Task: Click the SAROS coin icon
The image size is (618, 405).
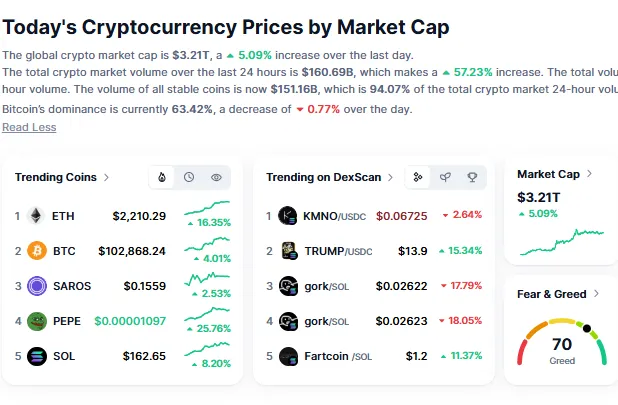Action: 37,286
